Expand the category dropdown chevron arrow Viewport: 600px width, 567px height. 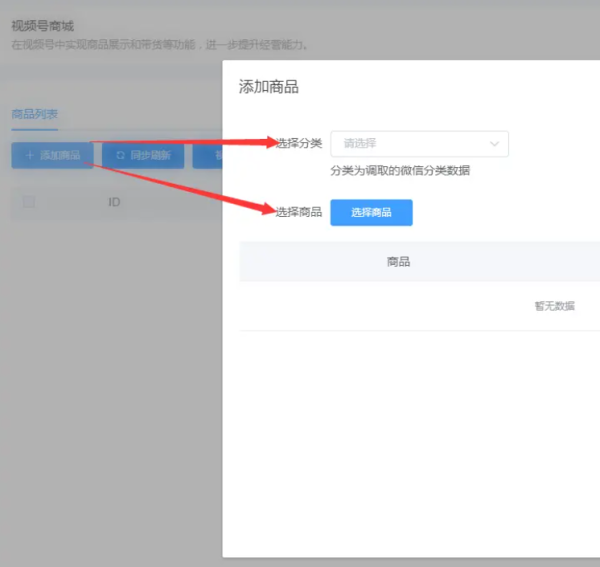[x=494, y=144]
